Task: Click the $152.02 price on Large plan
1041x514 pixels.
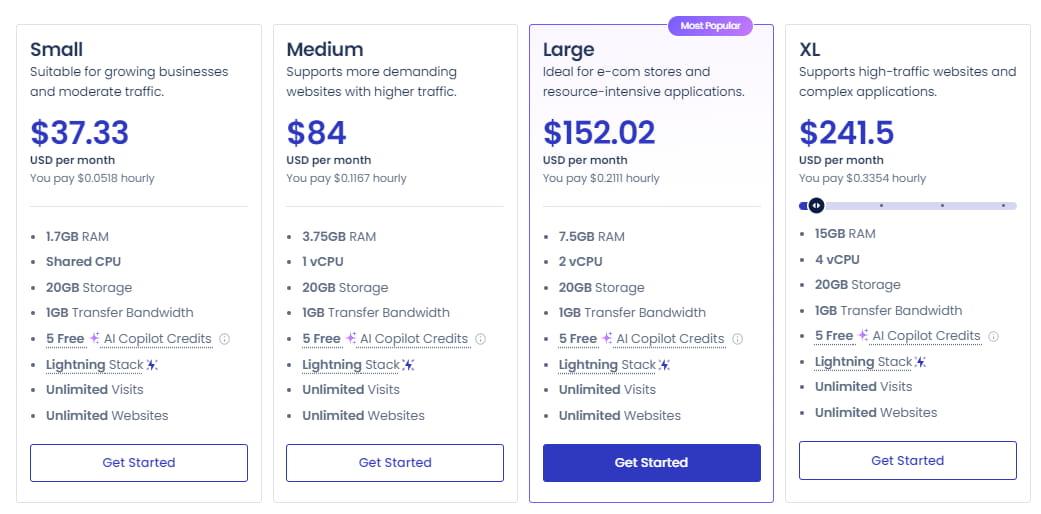Action: tap(599, 133)
